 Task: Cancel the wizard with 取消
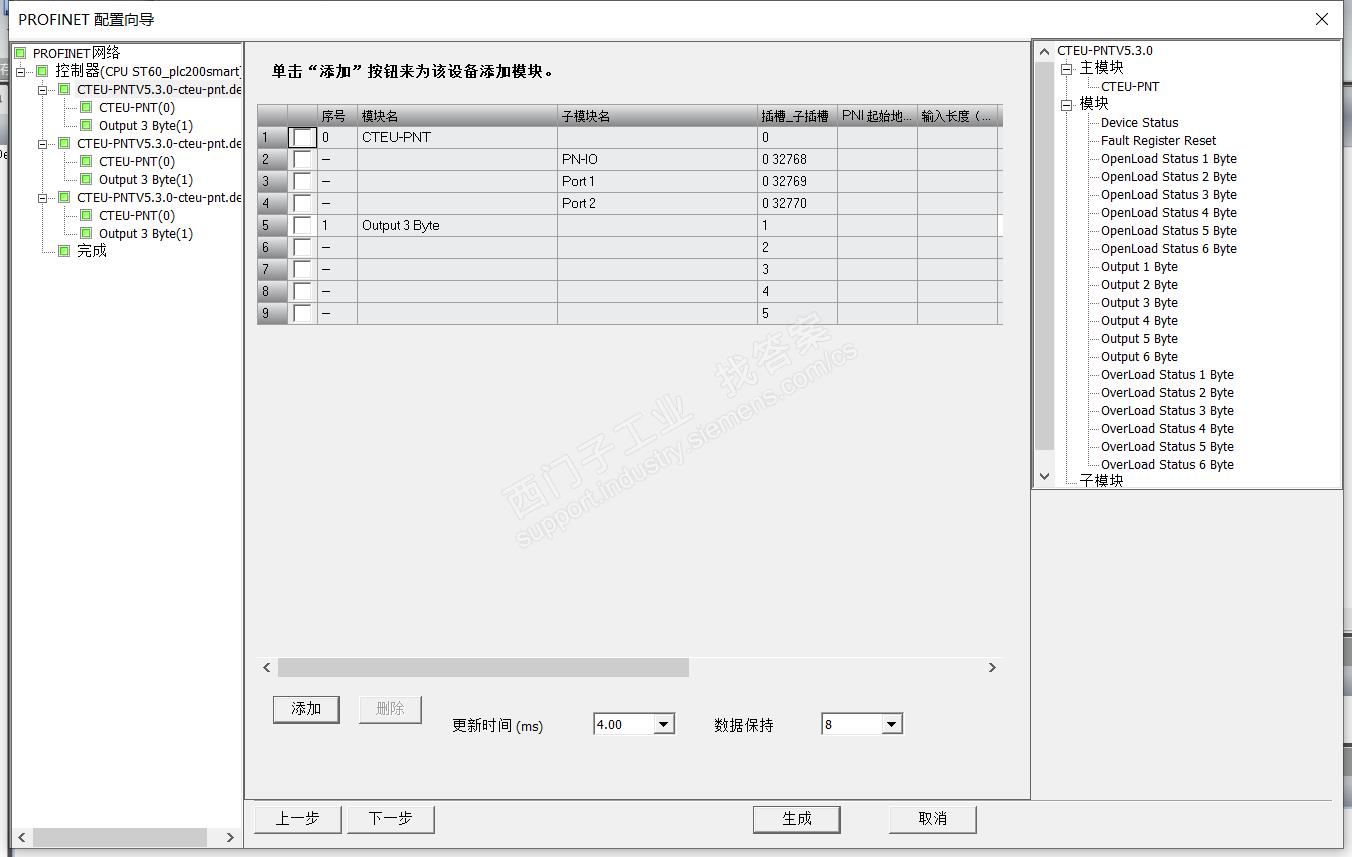coord(933,819)
